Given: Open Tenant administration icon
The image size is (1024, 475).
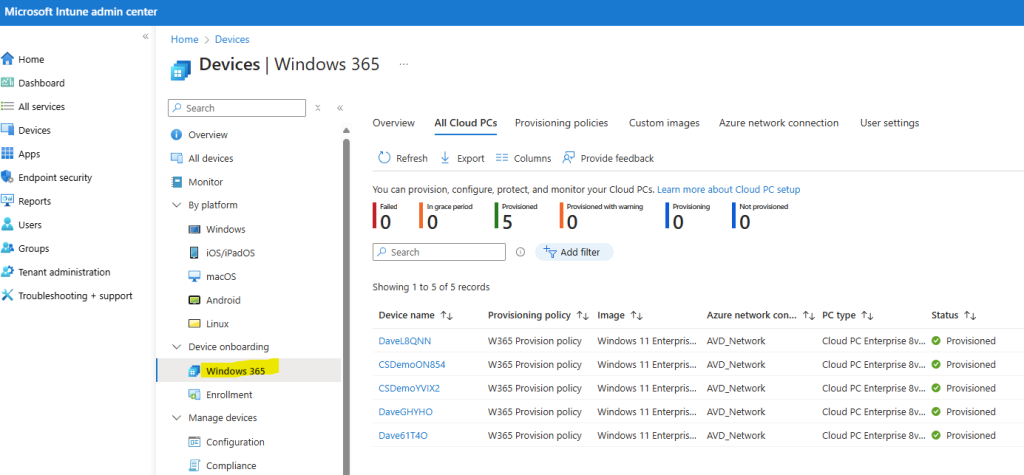Looking at the screenshot, I should point(8,272).
